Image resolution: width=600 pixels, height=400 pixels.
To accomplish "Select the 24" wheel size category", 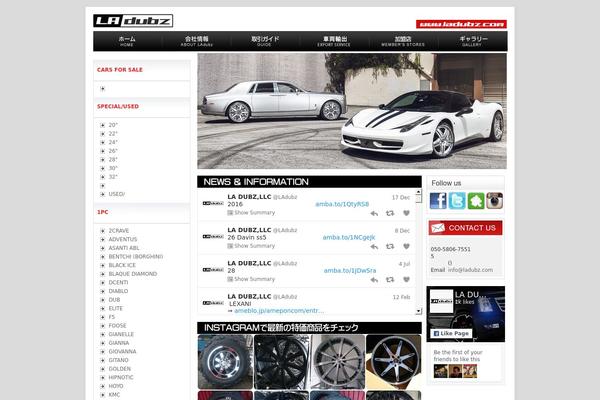I will tap(113, 142).
